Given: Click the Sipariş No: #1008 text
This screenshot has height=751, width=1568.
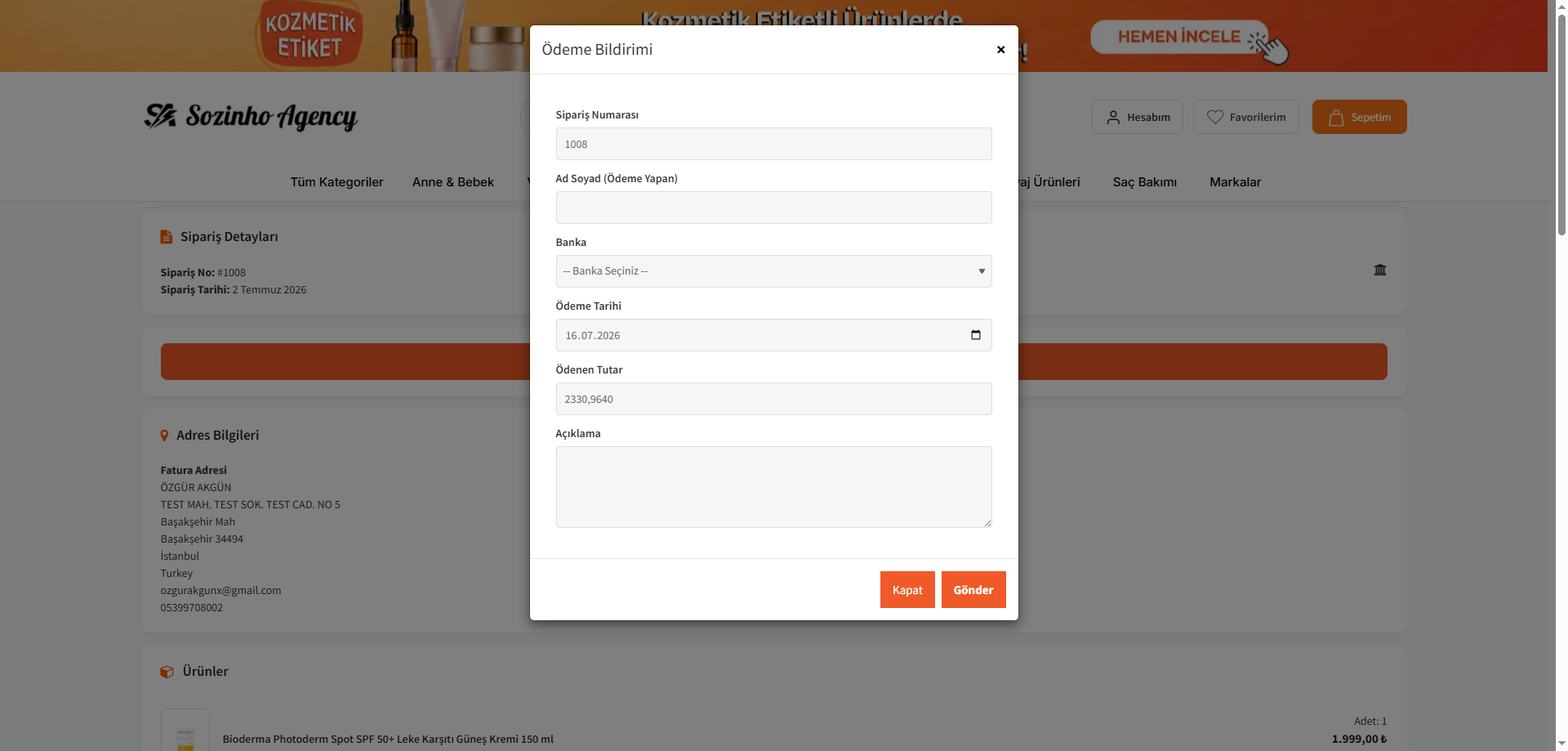Looking at the screenshot, I should click(203, 272).
